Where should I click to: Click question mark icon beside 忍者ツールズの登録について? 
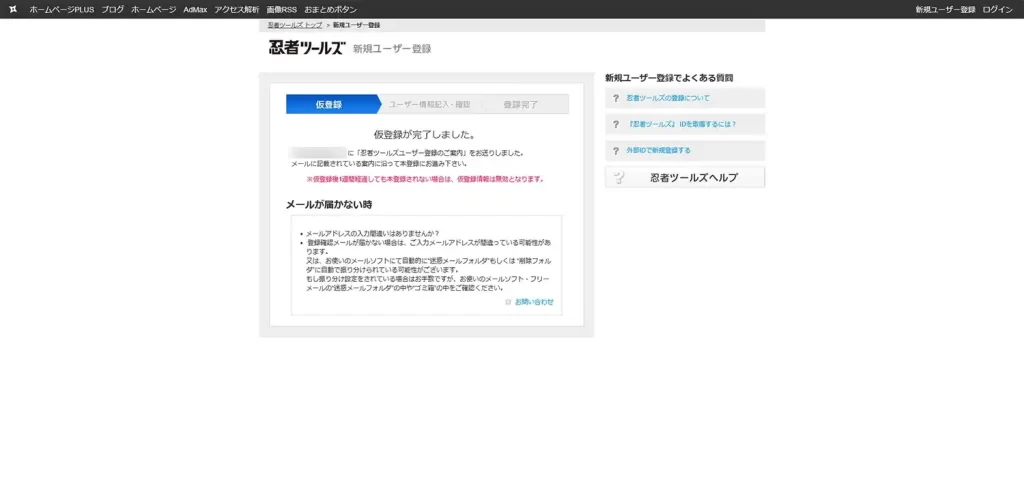(616, 98)
